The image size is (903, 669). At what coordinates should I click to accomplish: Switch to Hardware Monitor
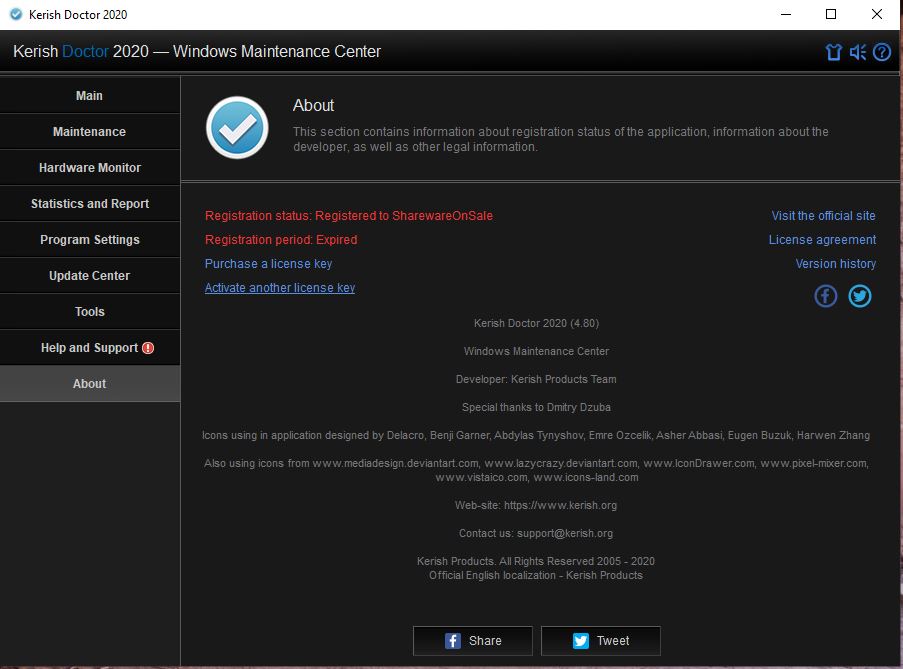point(90,168)
